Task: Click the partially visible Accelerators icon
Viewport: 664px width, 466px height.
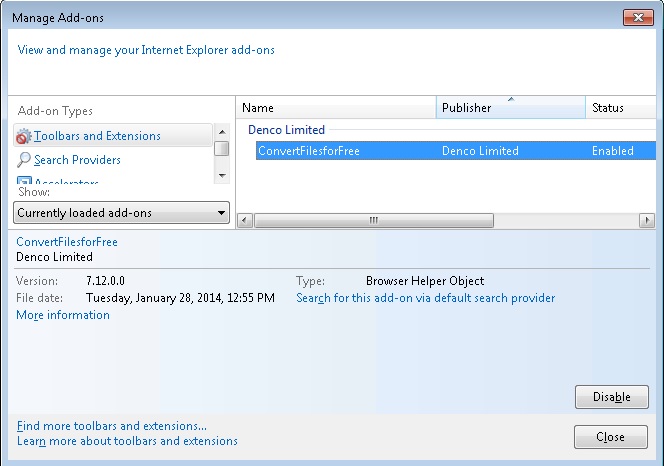Action: pyautogui.click(x=24, y=180)
